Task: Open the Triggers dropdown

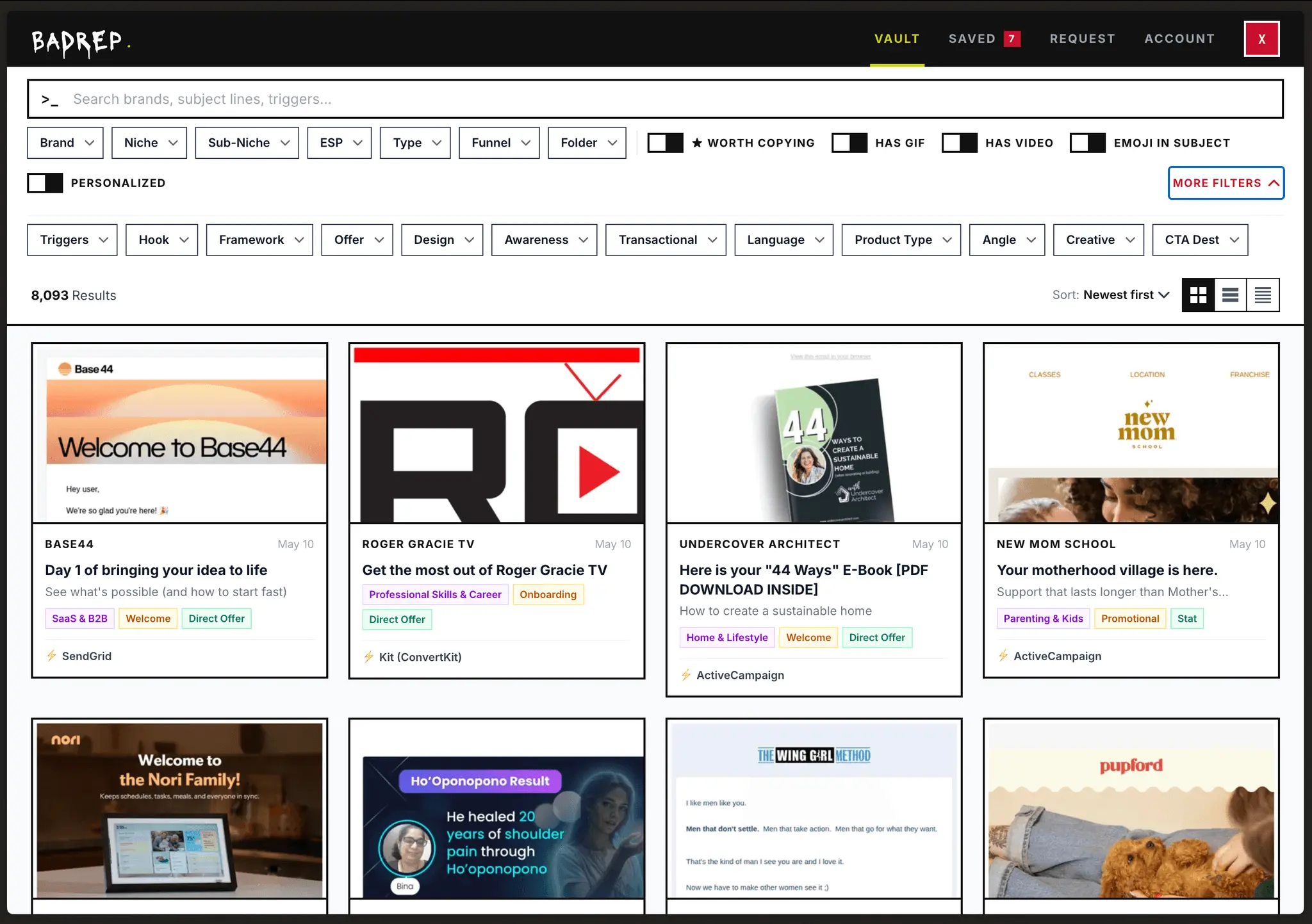Action: (72, 239)
